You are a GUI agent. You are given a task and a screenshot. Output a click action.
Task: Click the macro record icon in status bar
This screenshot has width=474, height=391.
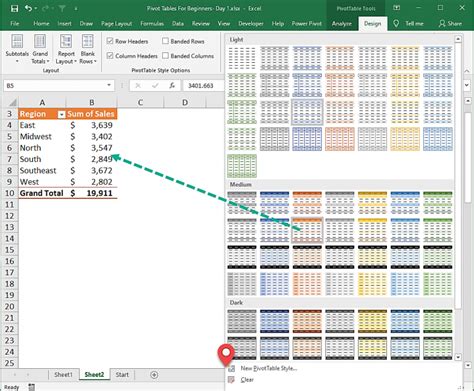[x=32, y=387]
